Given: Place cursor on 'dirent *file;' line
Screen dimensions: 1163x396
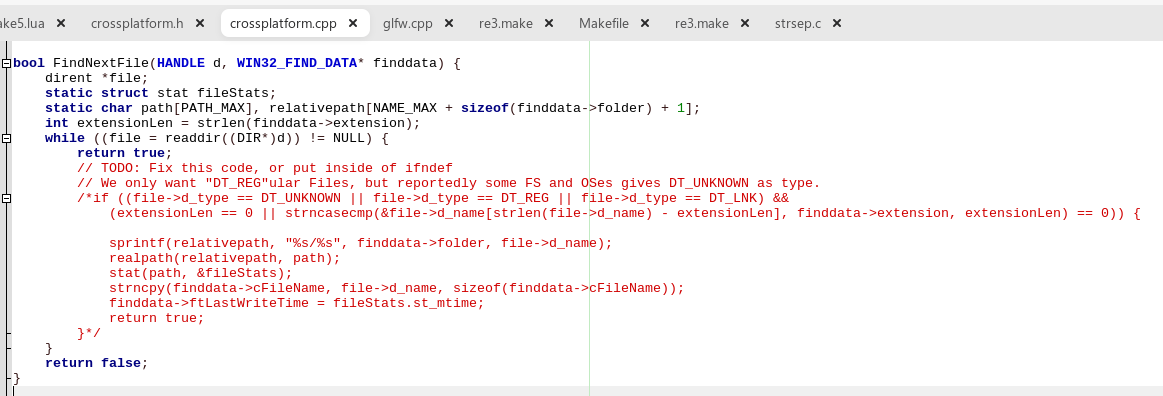Looking at the screenshot, I should [x=96, y=79].
